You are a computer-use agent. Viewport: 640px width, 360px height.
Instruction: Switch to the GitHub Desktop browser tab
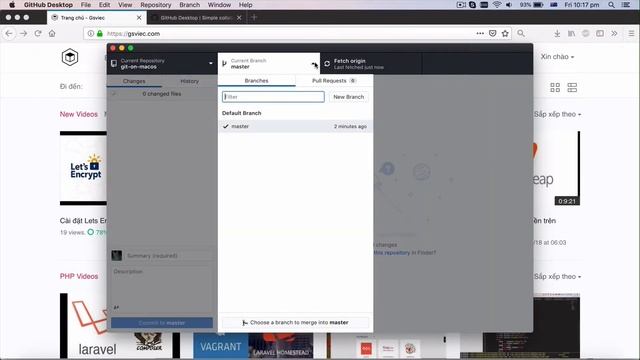(x=196, y=18)
